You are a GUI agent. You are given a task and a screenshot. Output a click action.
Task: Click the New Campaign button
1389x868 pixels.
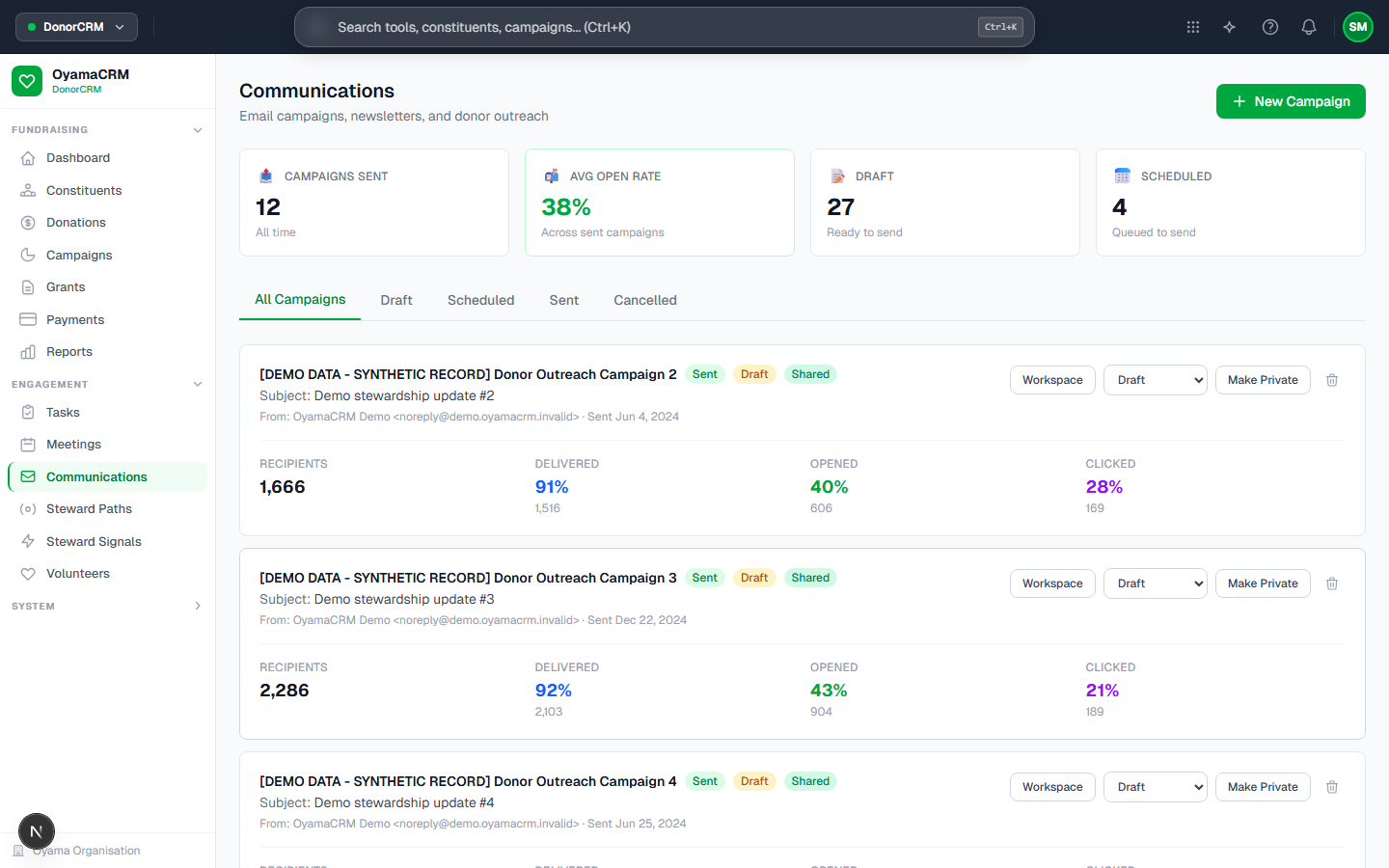1291,101
